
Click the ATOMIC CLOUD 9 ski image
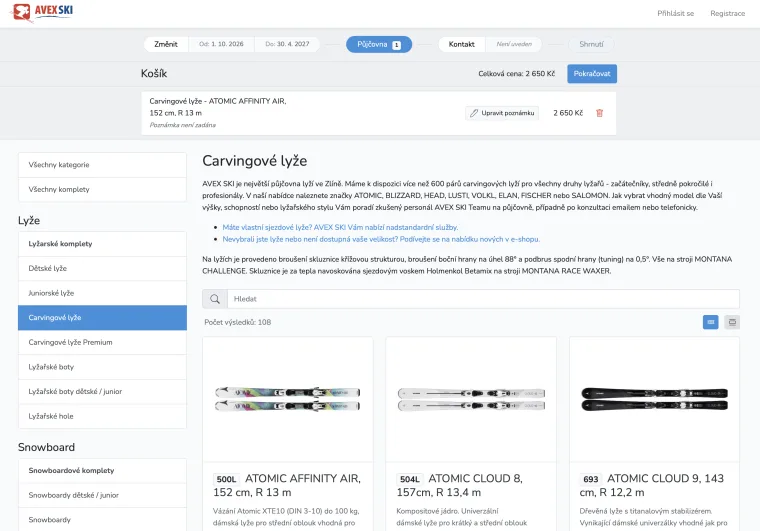click(654, 399)
